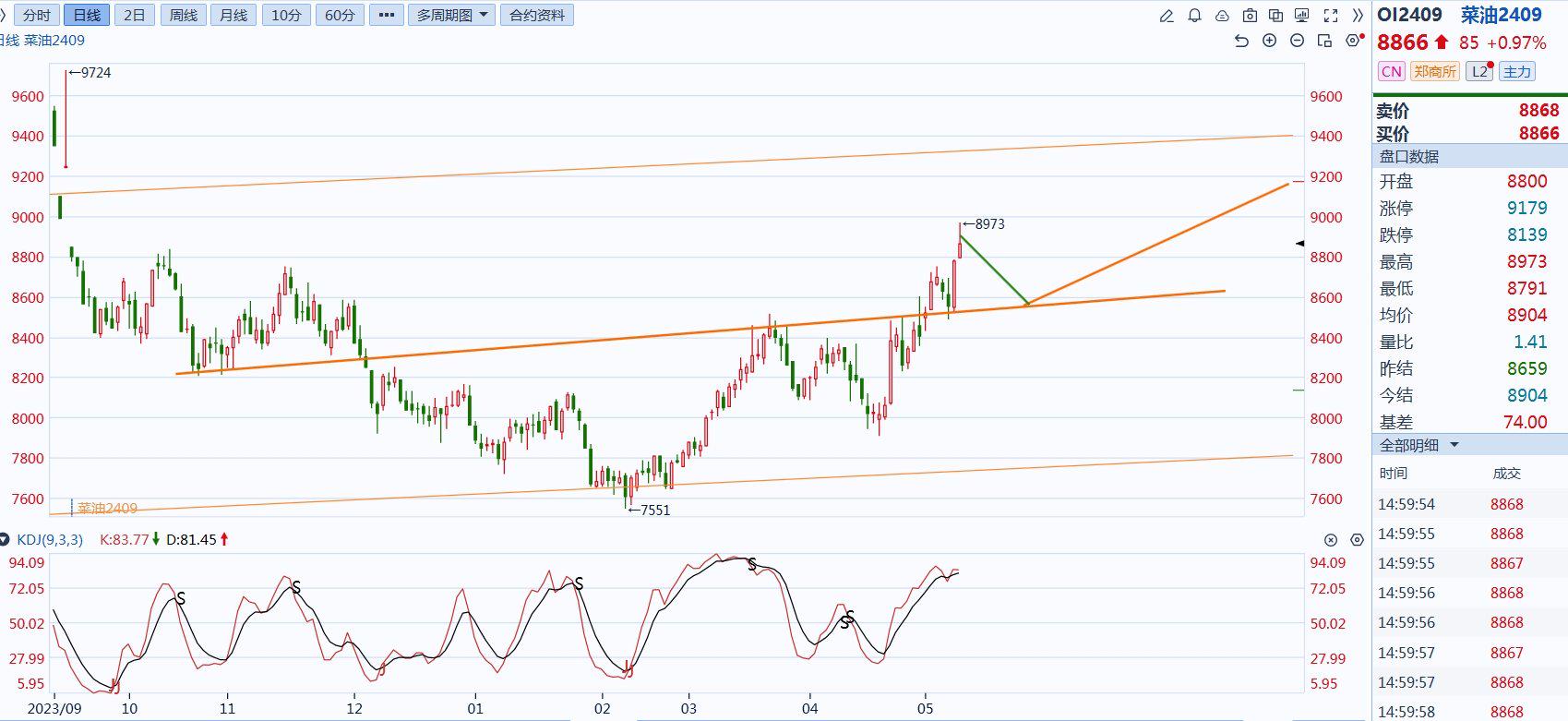Viewport: 1568px width, 721px height.
Task: Switch to the 60分 timeframe tab
Action: click(339, 16)
